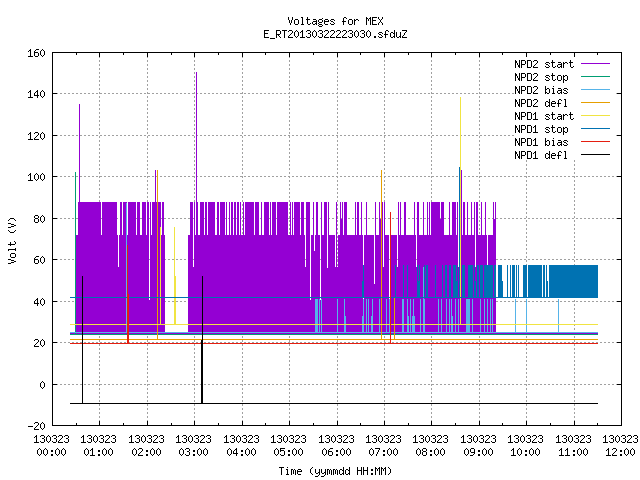Click the 'Volt (V)' y-axis label
The height and width of the screenshot is (480, 640).
coord(12,240)
